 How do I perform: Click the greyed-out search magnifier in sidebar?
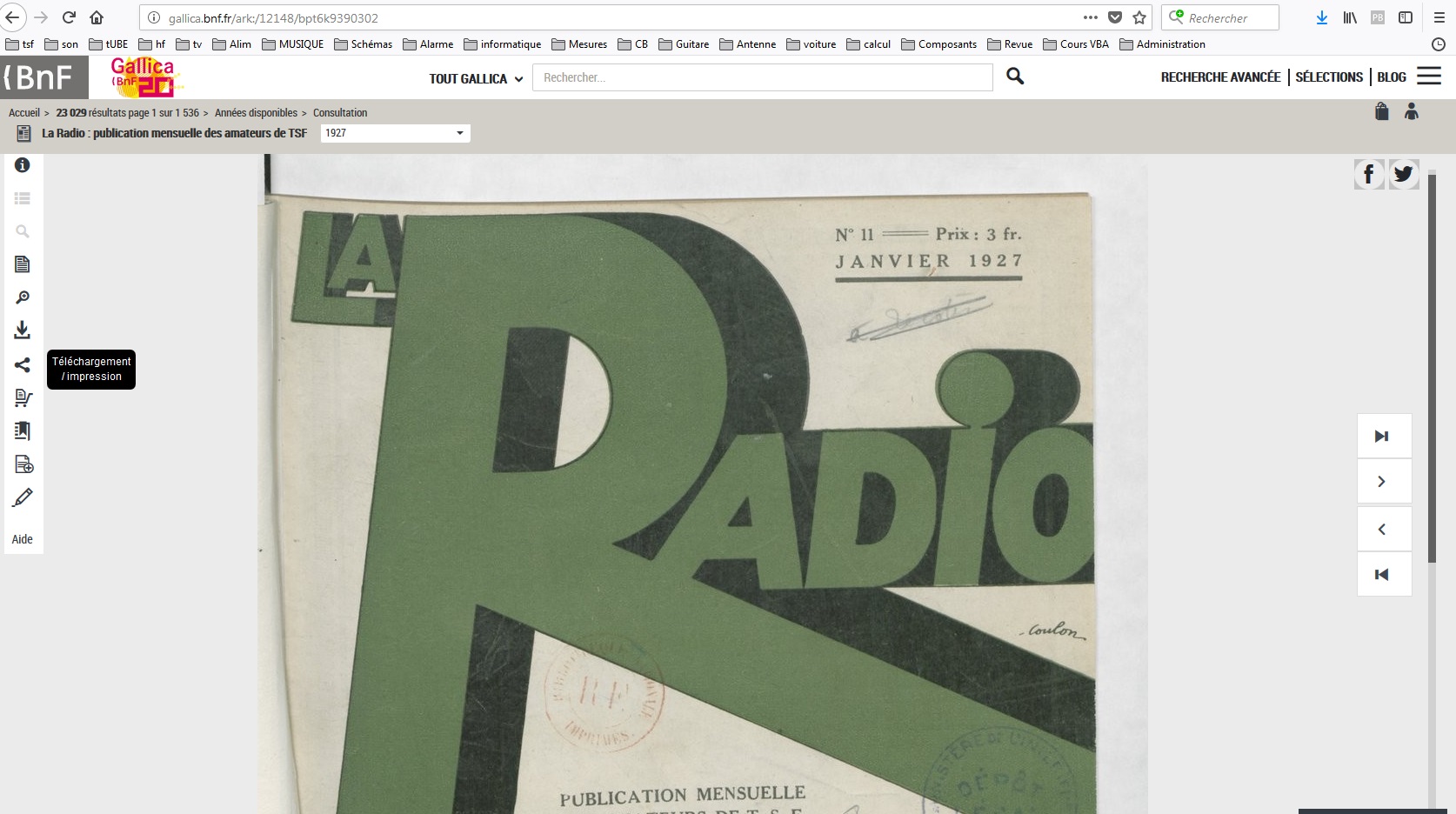pos(23,231)
